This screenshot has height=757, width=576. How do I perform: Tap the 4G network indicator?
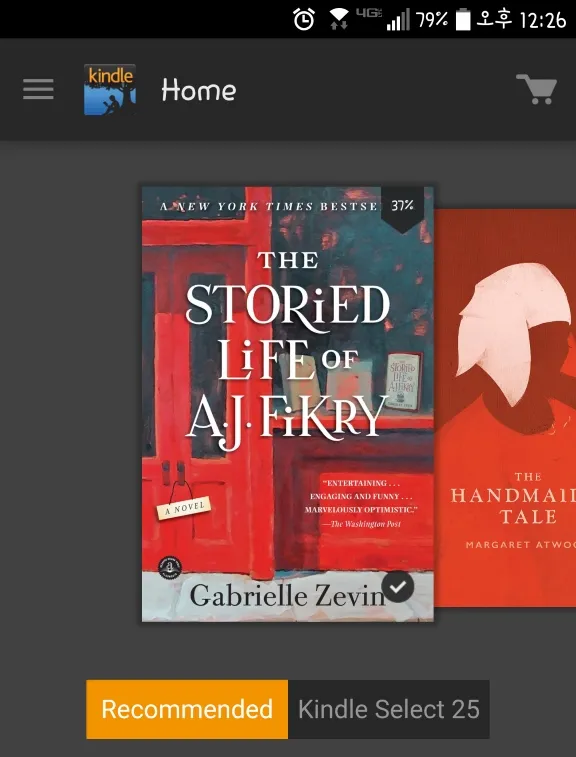[368, 13]
